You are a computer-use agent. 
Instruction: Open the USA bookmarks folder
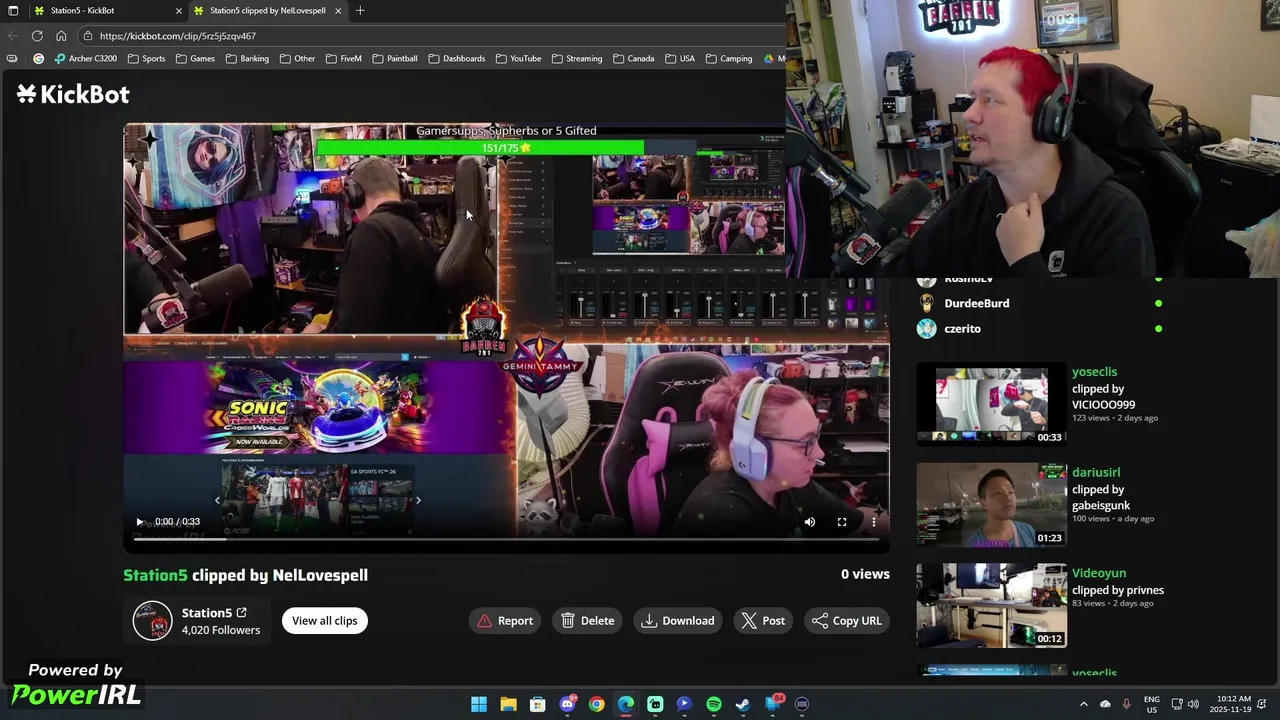tap(679, 59)
